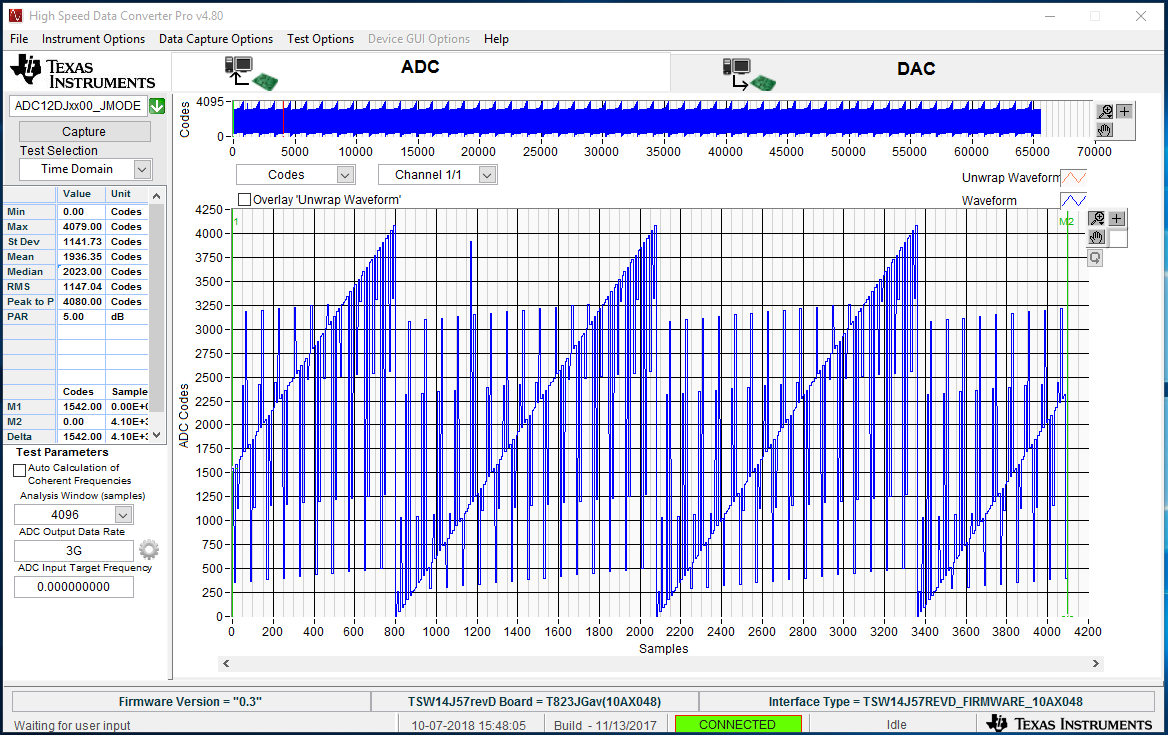Click the Peak to P value 4080.00 cell
Image resolution: width=1168 pixels, height=735 pixels.
81,302
